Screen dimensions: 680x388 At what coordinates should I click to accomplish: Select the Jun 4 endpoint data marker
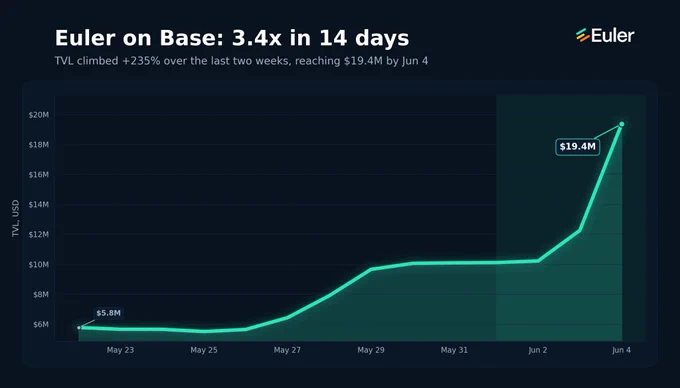[x=621, y=124]
